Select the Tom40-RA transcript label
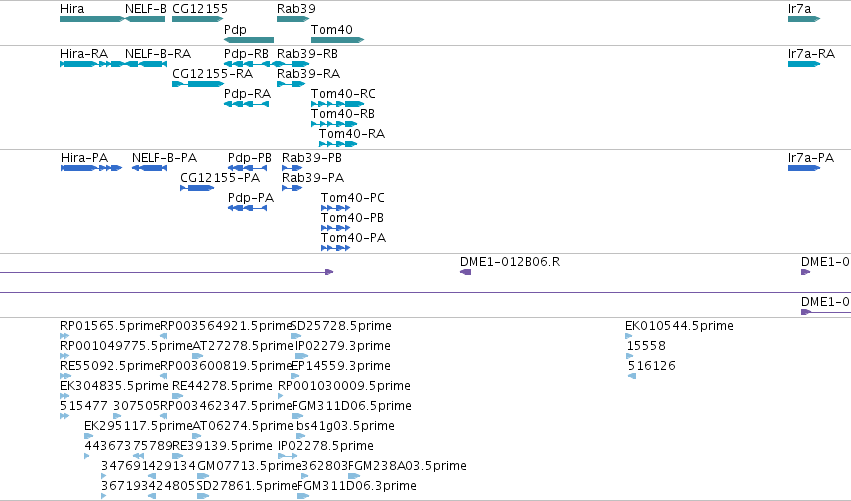851x501 pixels. (x=352, y=134)
